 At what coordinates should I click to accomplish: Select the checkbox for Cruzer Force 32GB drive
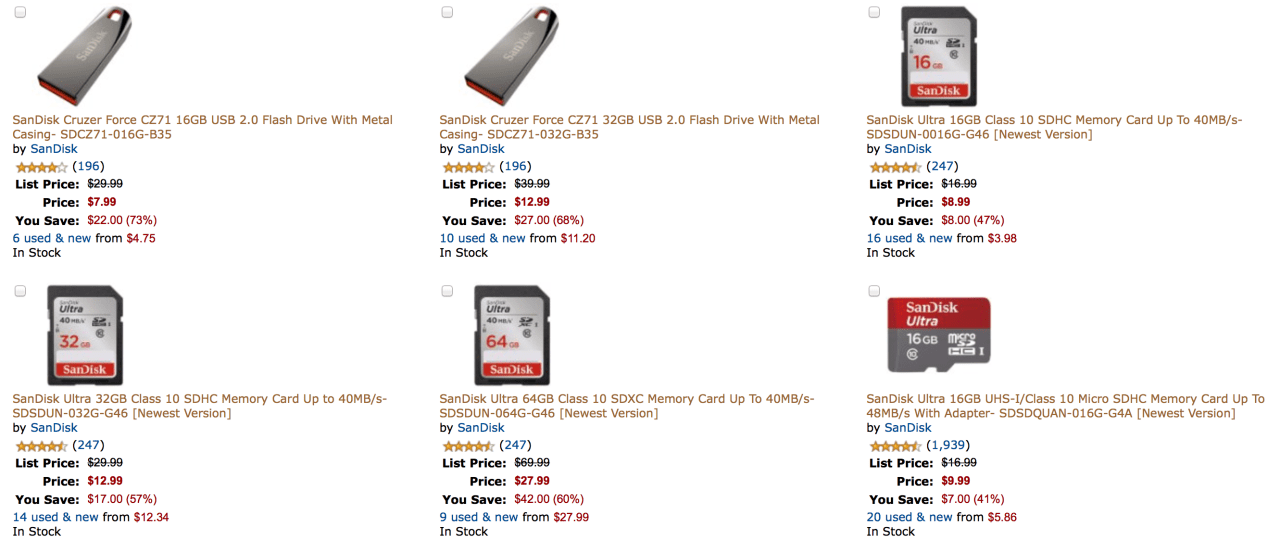pyautogui.click(x=447, y=12)
